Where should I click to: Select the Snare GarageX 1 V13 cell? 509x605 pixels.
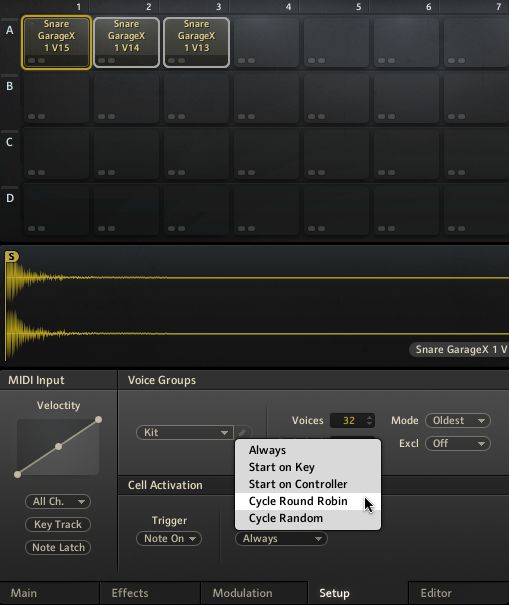point(196,42)
